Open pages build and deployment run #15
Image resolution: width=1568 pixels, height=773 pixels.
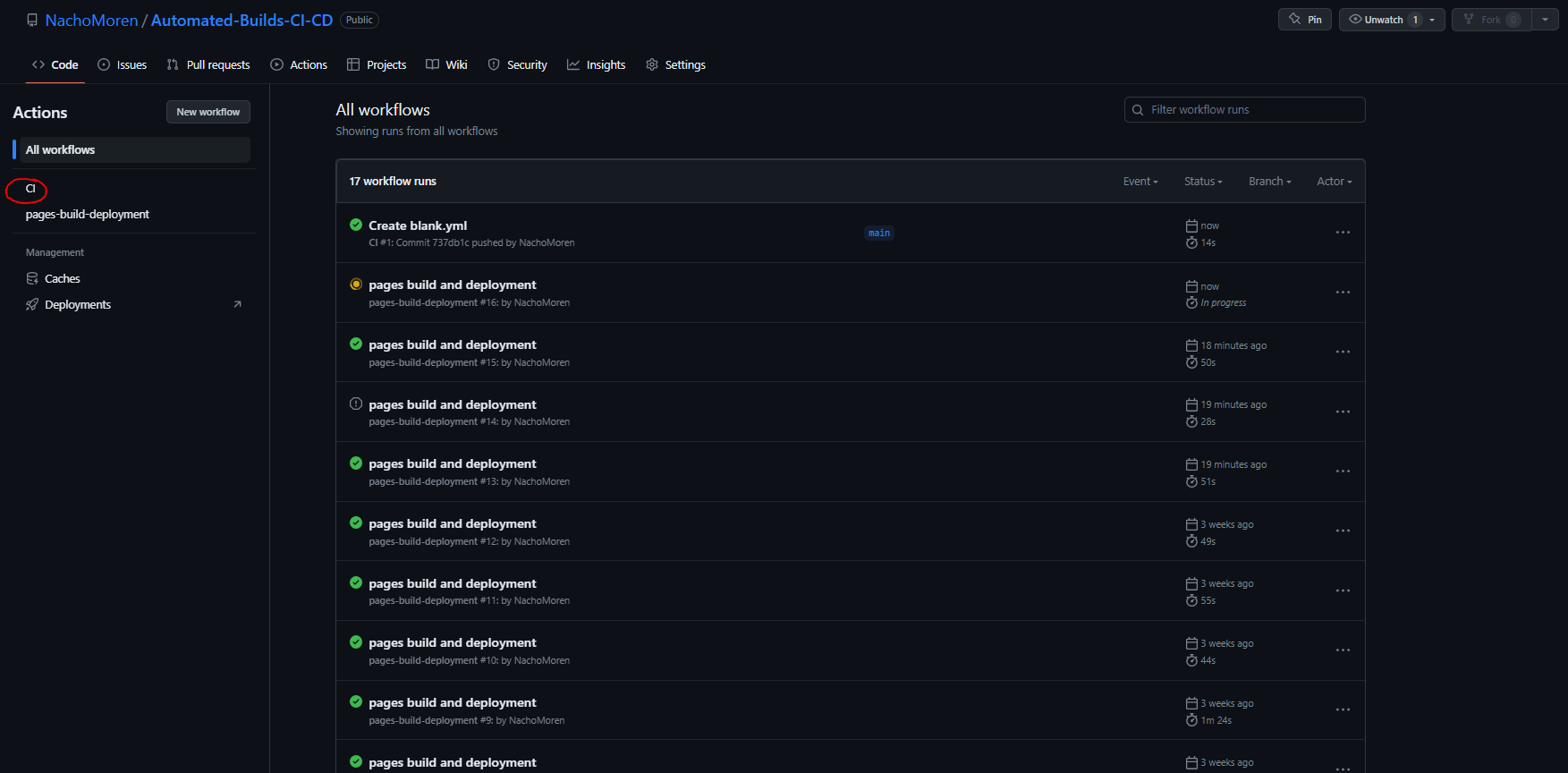(453, 344)
